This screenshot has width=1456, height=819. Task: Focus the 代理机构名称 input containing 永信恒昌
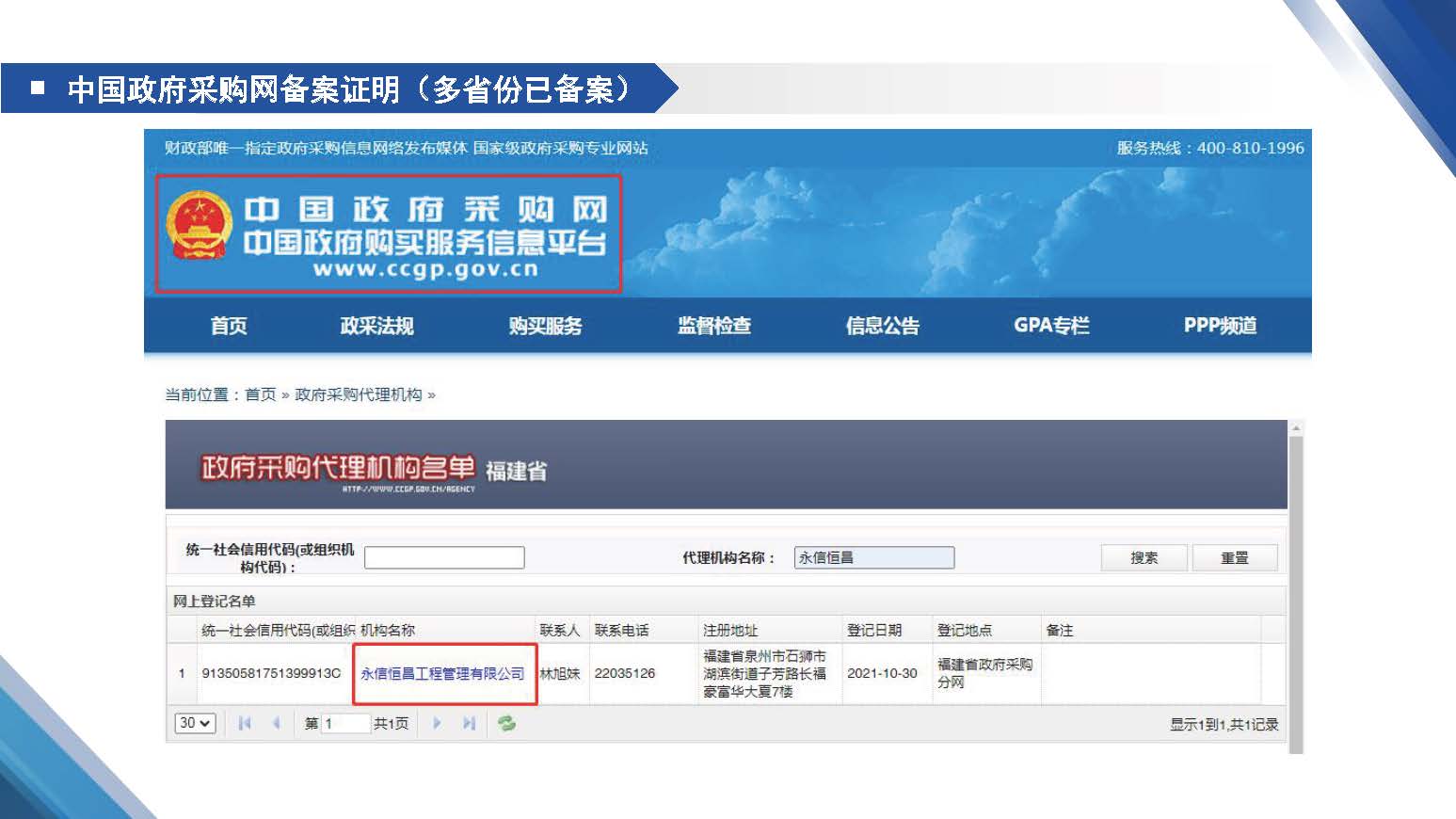[874, 557]
